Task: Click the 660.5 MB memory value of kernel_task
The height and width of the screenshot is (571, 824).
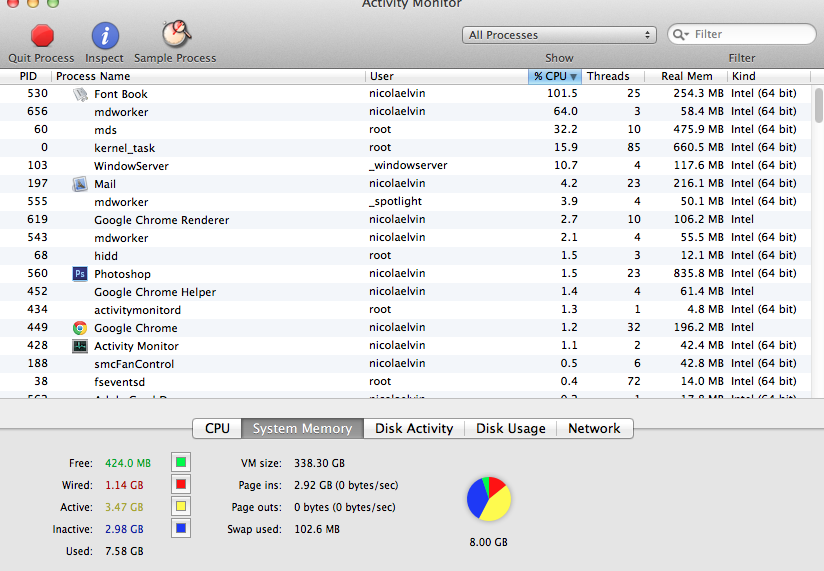Action: pos(698,147)
